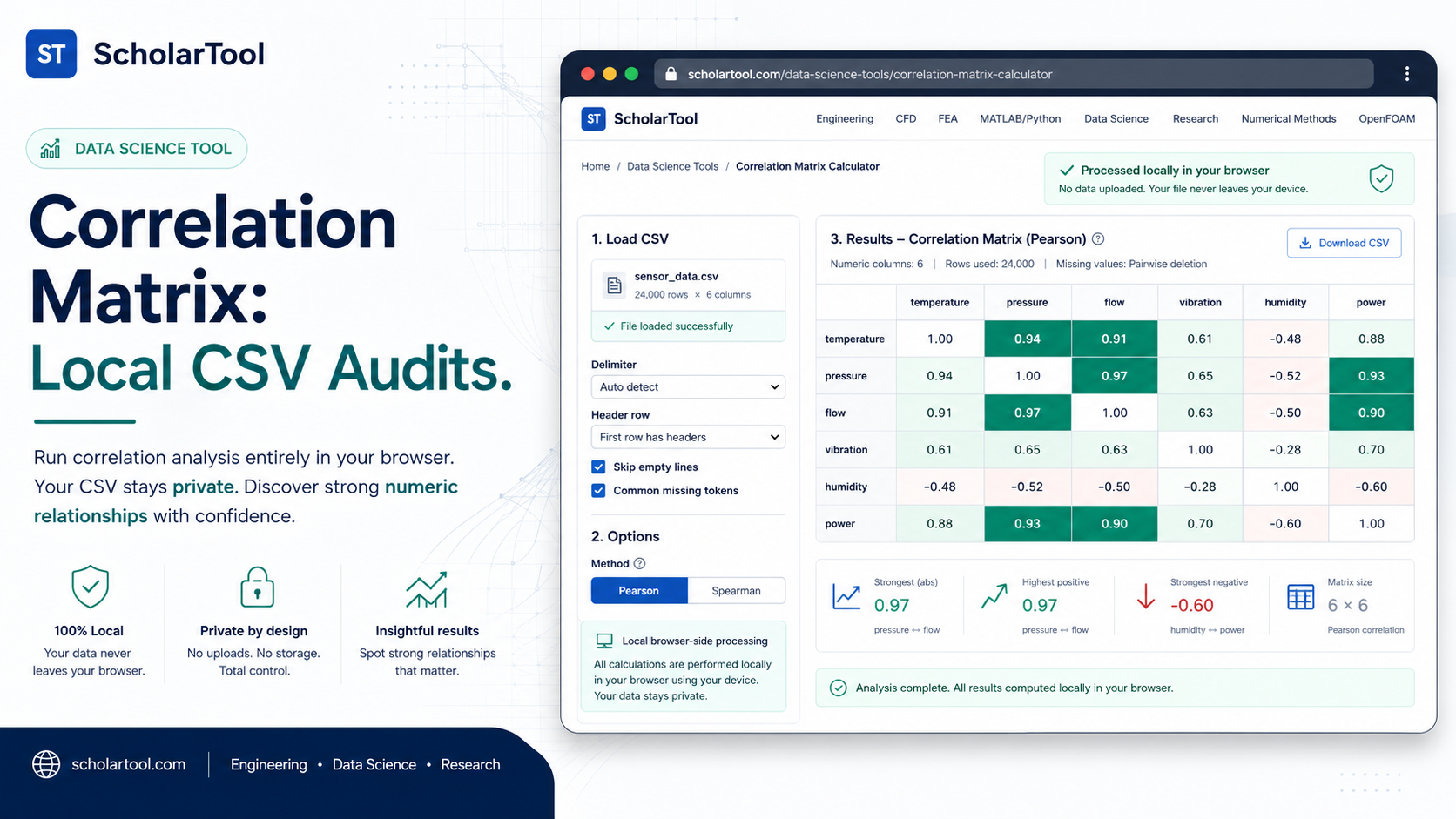Click the flow row label
Viewport: 1456px width, 819px height.
pos(835,413)
